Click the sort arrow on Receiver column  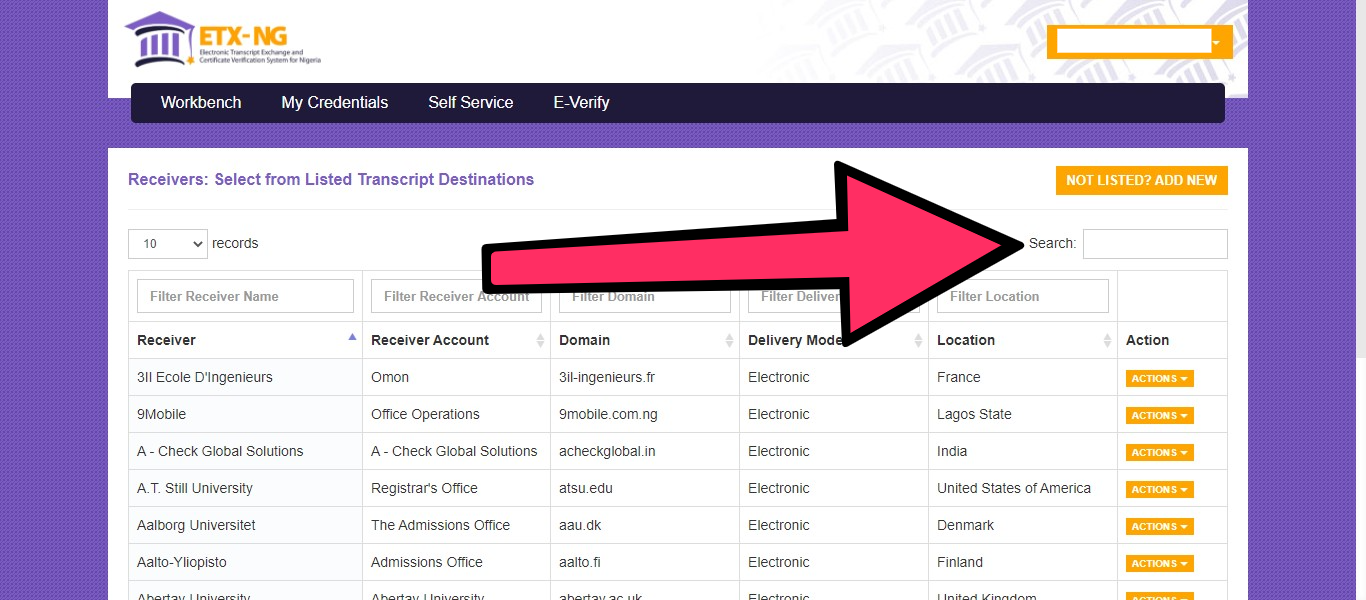(x=350, y=339)
